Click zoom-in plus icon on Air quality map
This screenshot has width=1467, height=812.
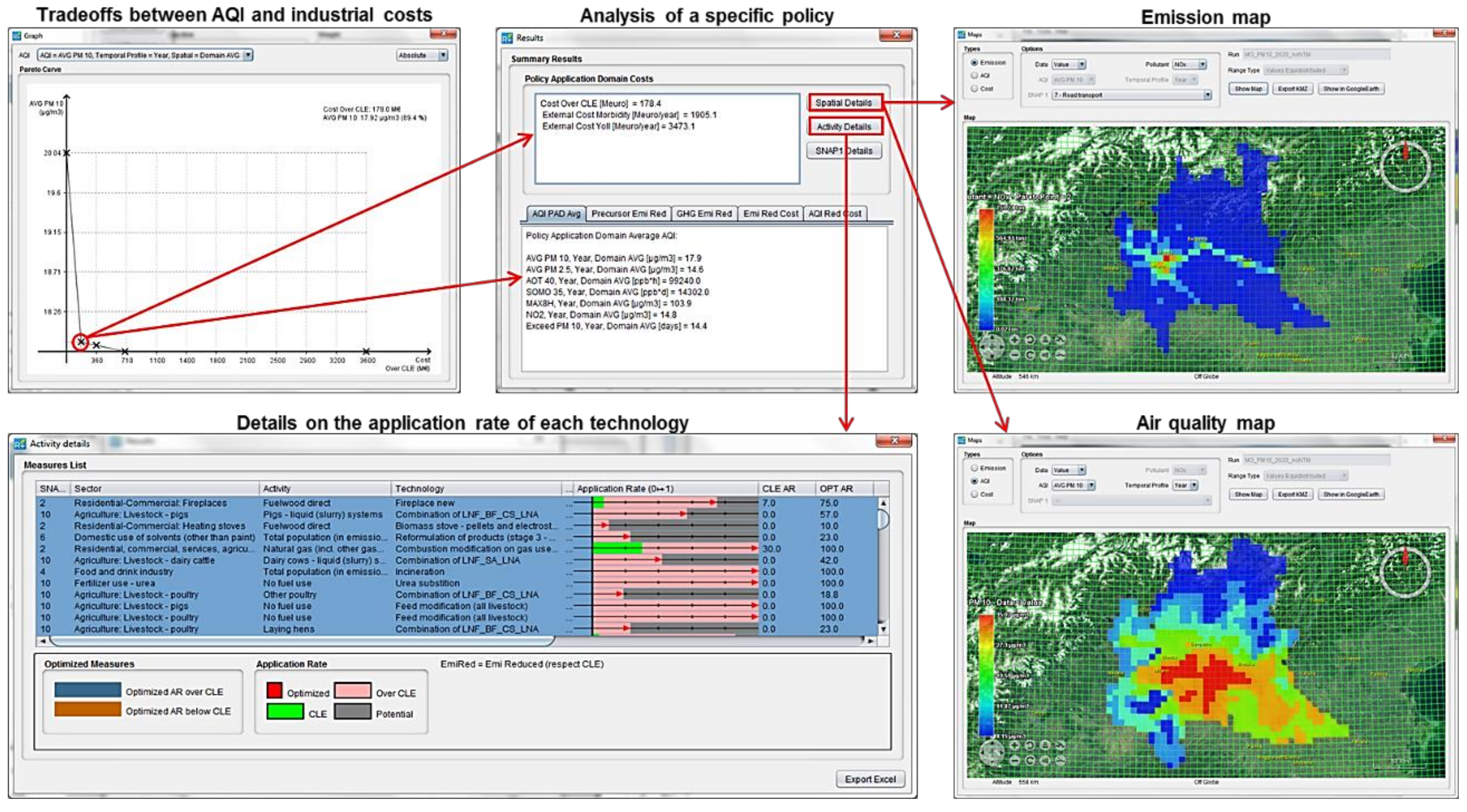(1014, 745)
